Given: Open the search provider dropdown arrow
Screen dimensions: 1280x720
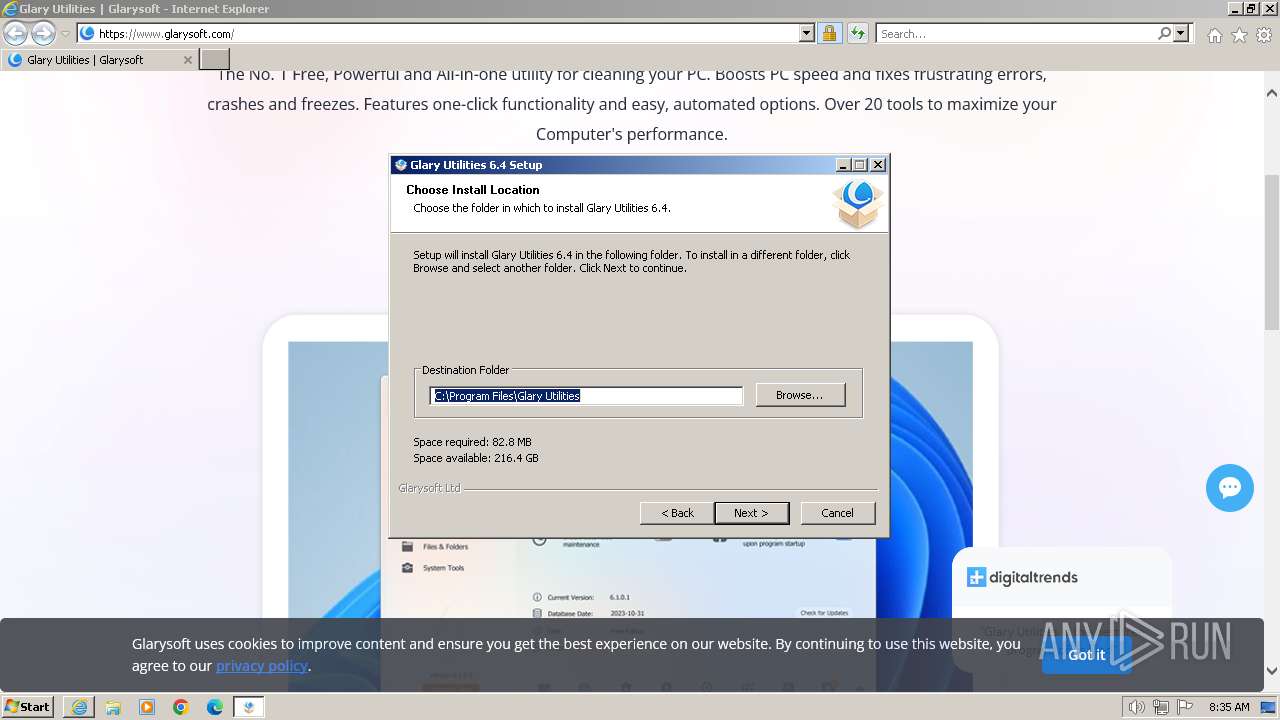Looking at the screenshot, I should tap(1181, 34).
